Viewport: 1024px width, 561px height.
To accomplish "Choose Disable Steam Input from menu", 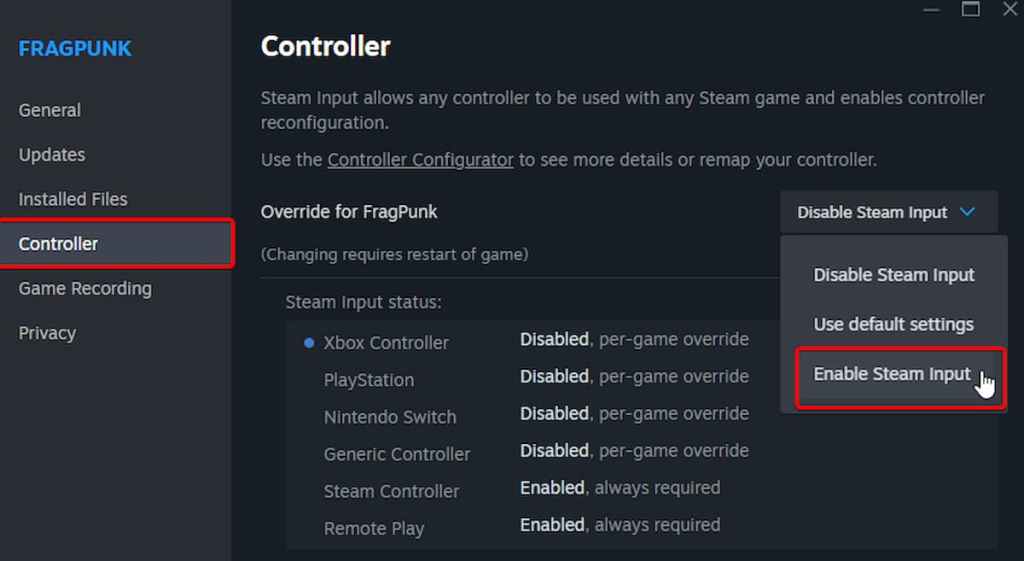I will tap(893, 275).
